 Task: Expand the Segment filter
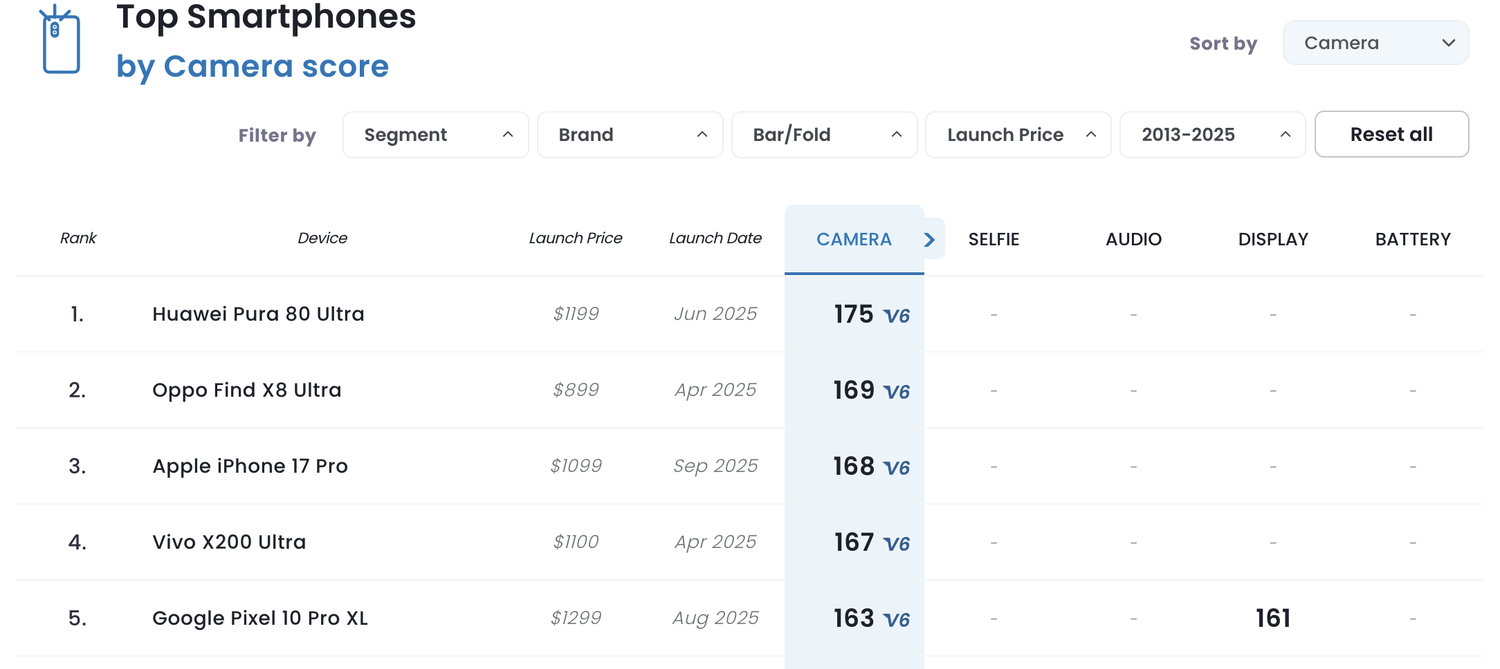435,135
